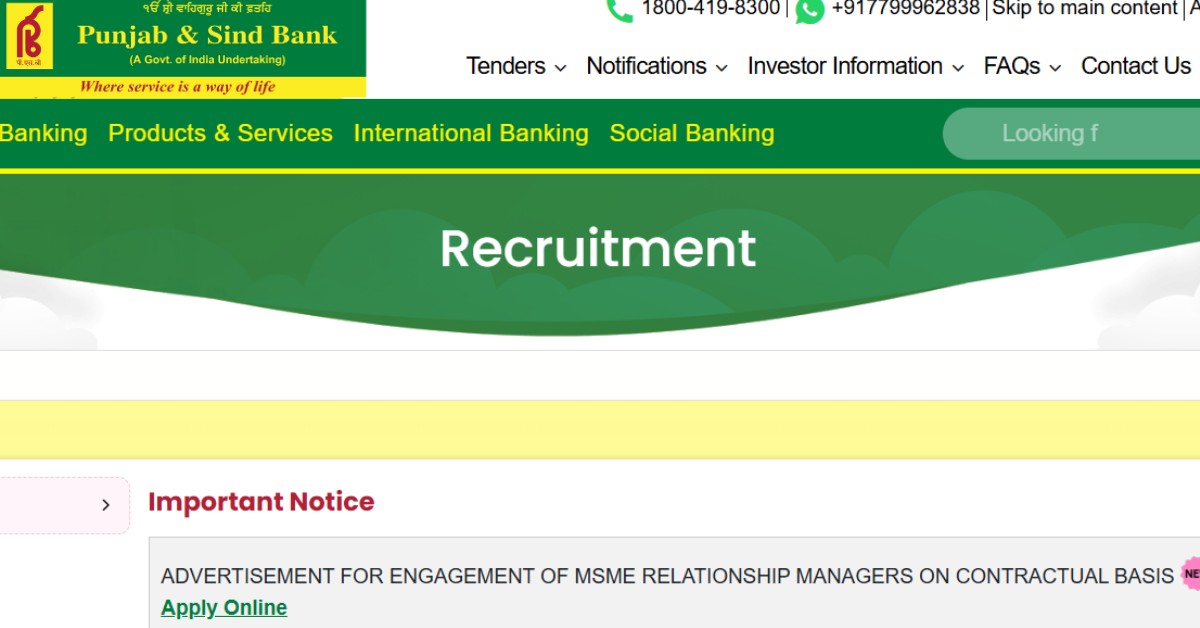Click the +917799962838 WhatsApp number
This screenshot has width=1200, height=628.
905,9
